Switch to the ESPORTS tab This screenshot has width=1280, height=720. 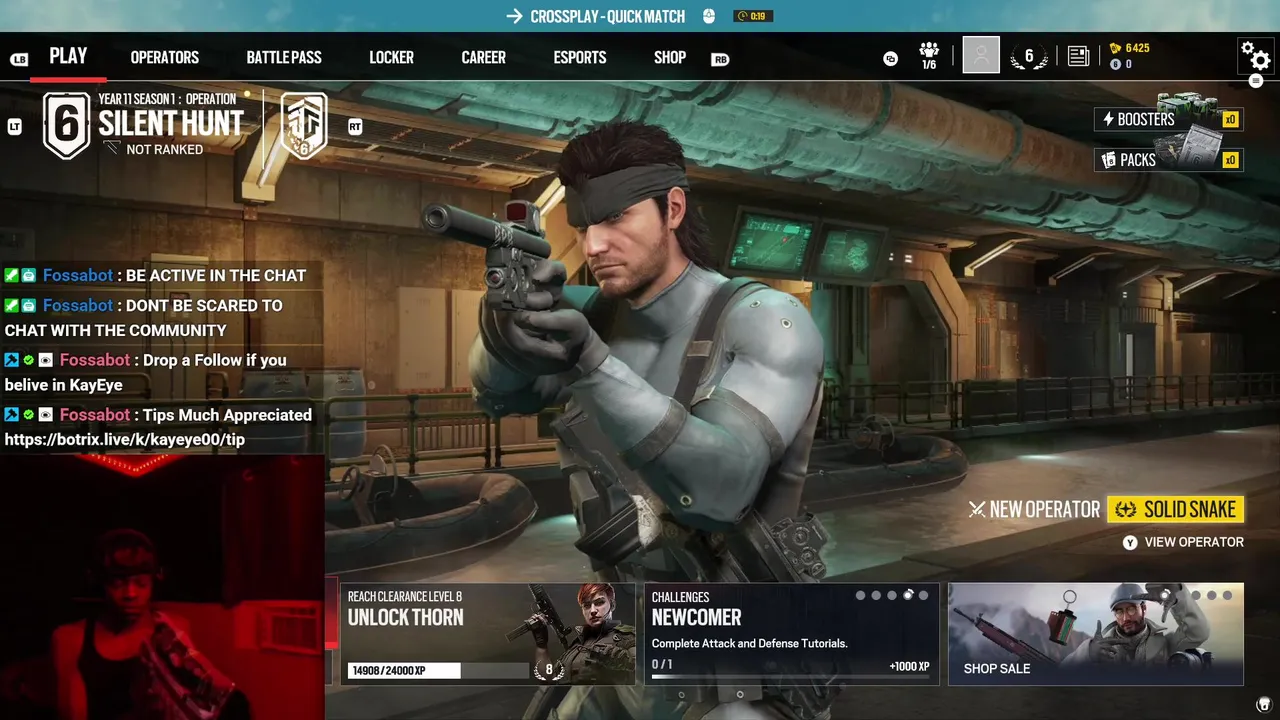point(580,57)
